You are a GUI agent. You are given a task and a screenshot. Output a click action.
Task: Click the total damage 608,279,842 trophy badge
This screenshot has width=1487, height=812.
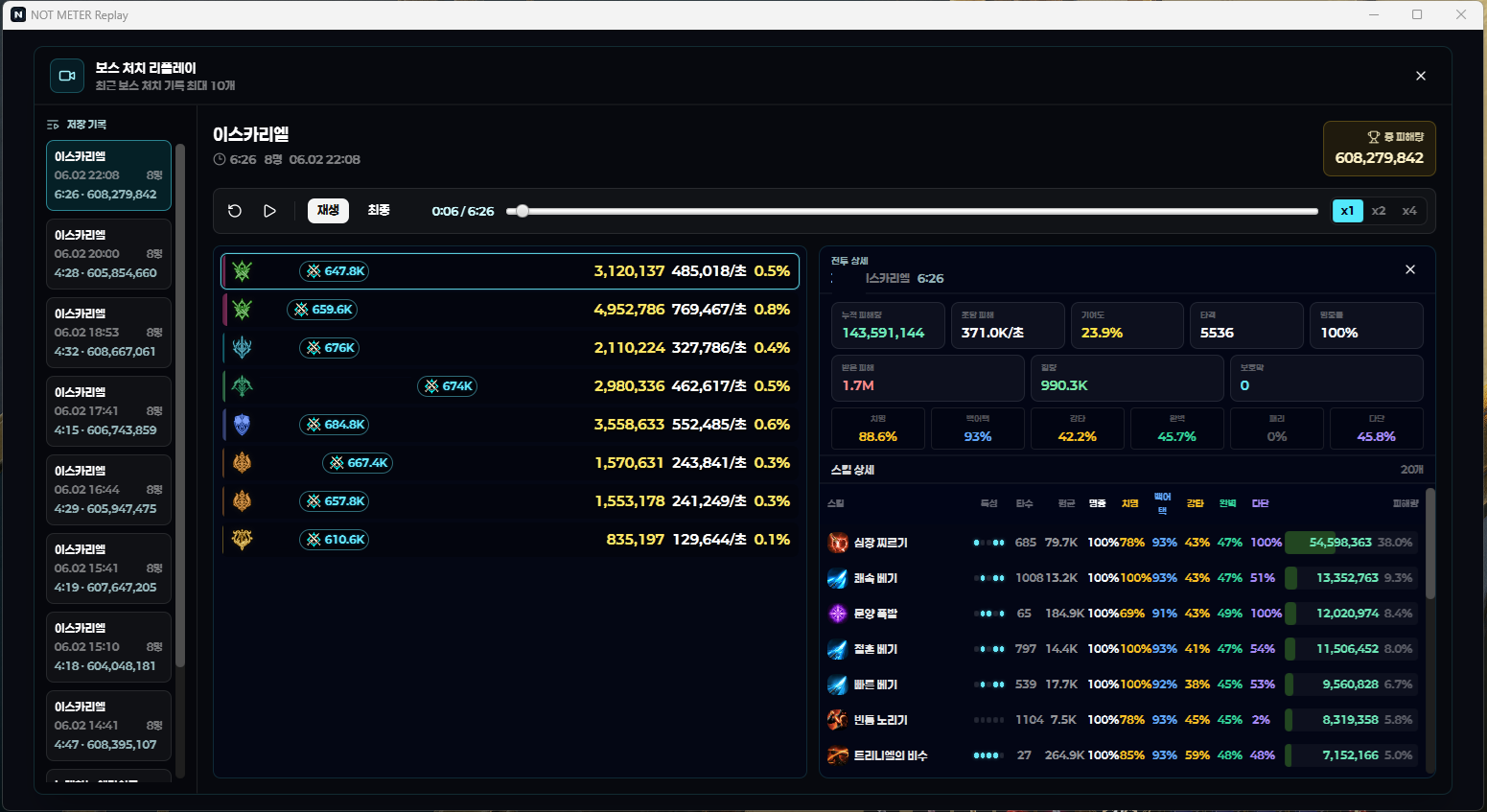(x=1379, y=149)
